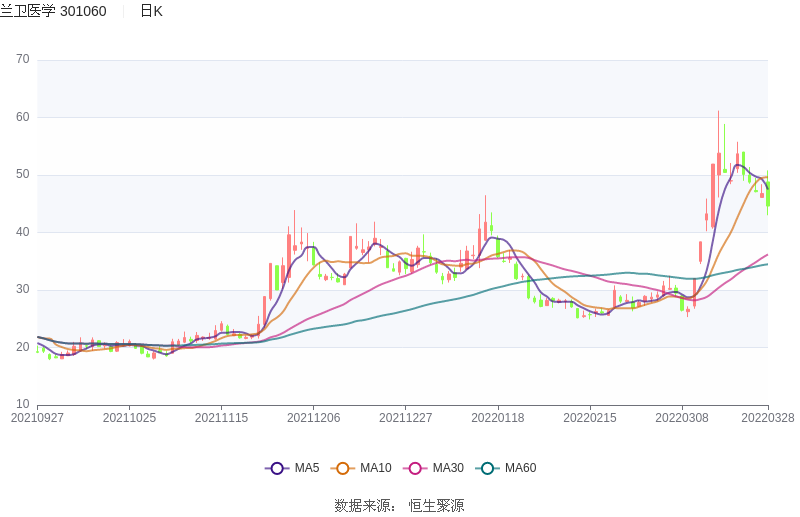Select the 20210927 date on the x-axis
The image size is (800, 517).
coord(37,418)
